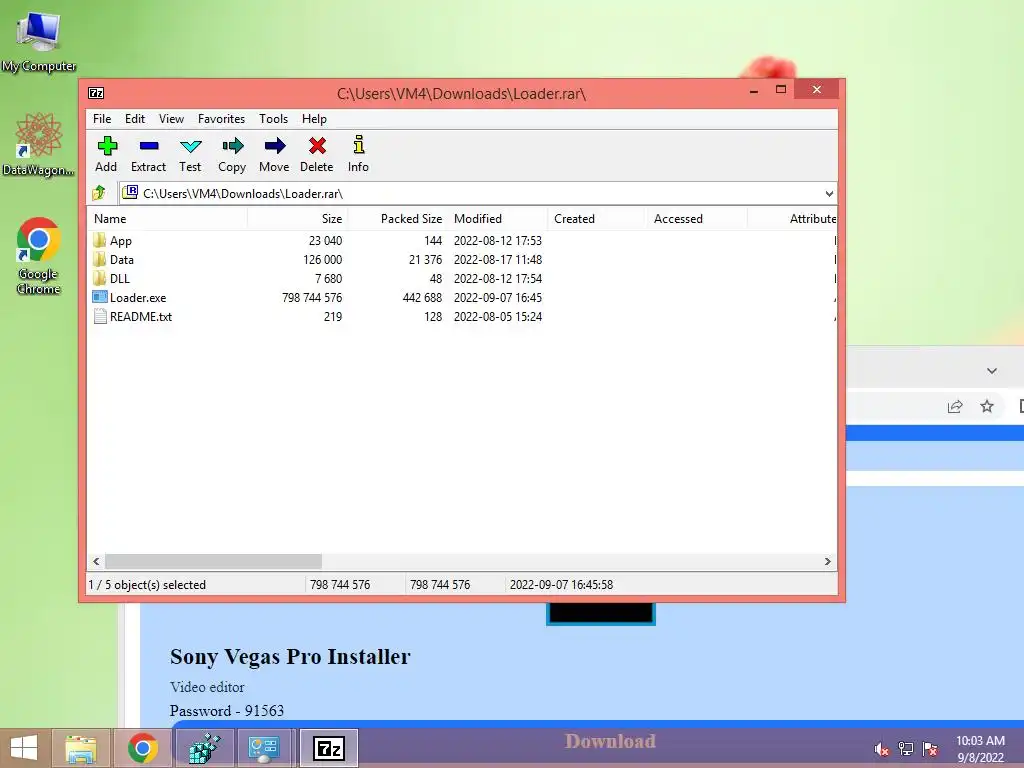
Task: Sort by Modified column header
Action: pos(498,219)
